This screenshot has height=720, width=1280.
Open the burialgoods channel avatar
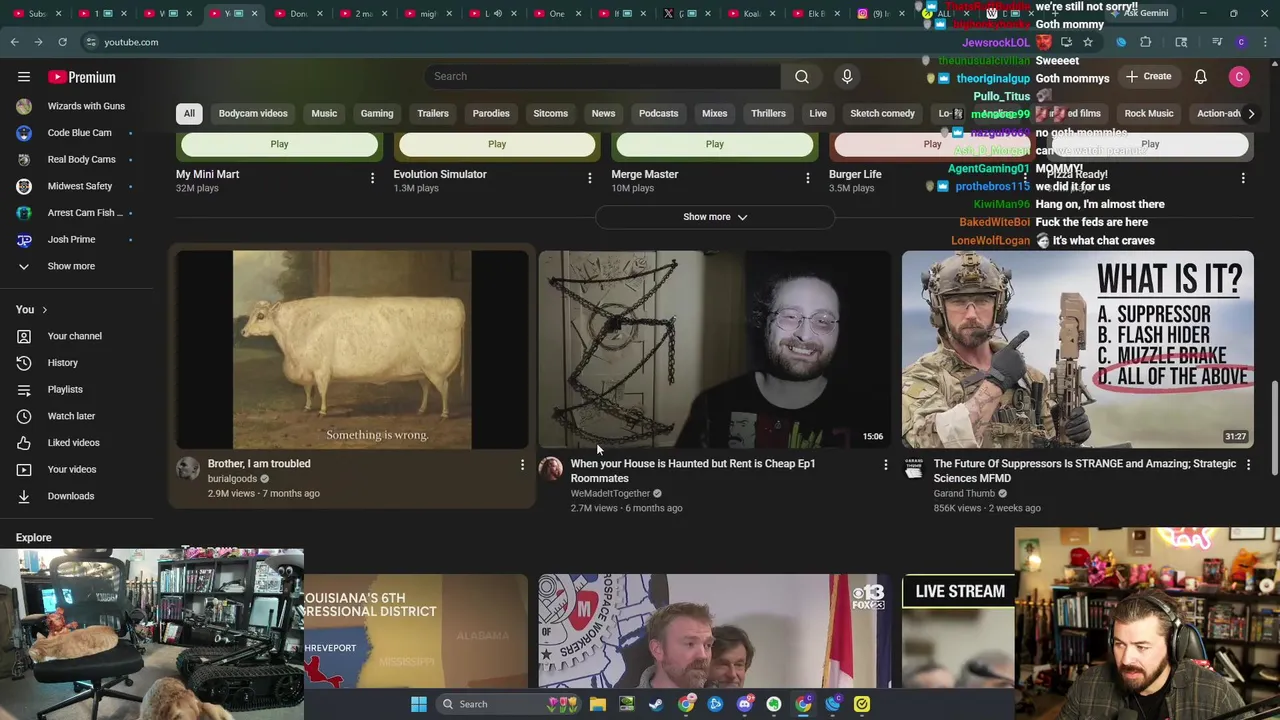[x=188, y=469]
